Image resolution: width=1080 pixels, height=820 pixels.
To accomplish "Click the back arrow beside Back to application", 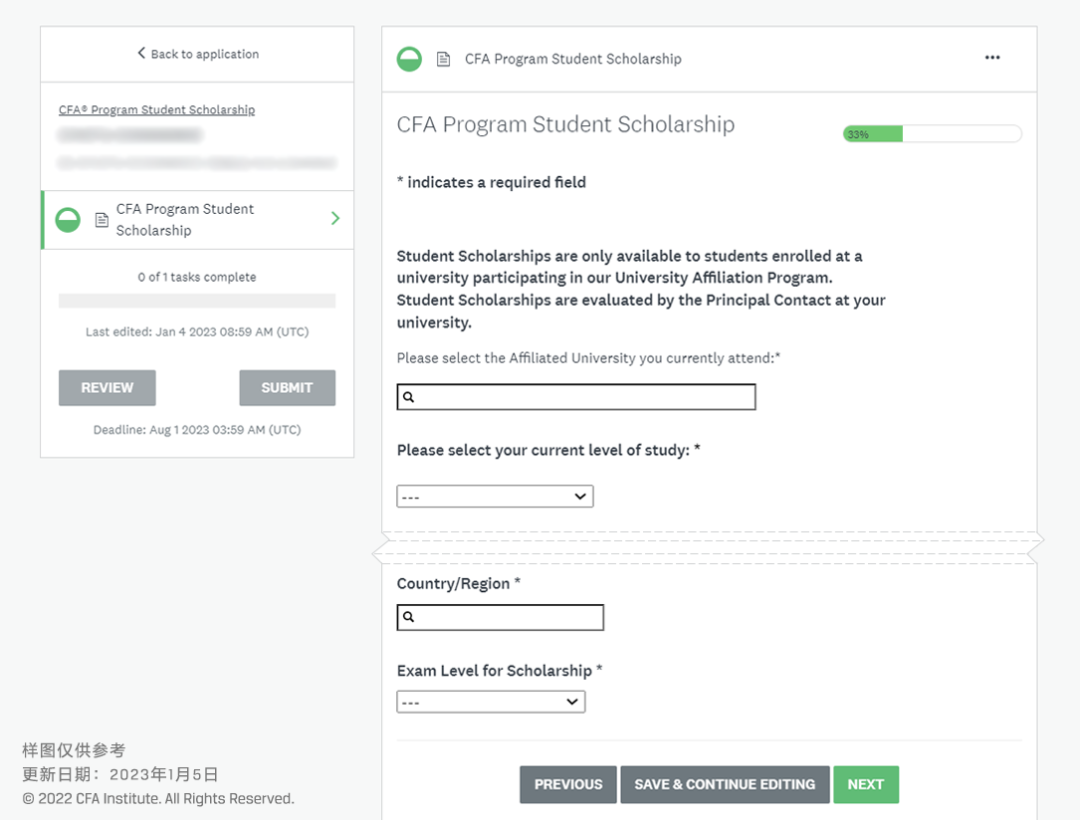I will point(141,53).
